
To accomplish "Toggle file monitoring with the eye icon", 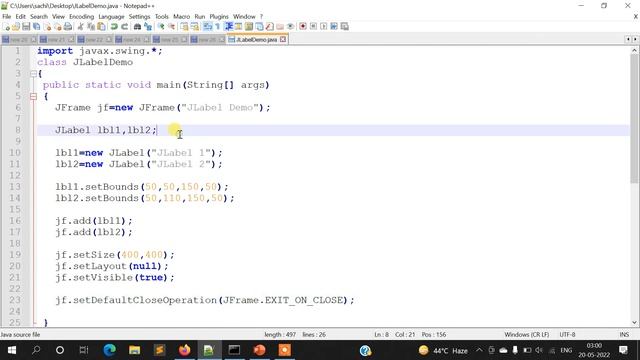I will pos(290,27).
